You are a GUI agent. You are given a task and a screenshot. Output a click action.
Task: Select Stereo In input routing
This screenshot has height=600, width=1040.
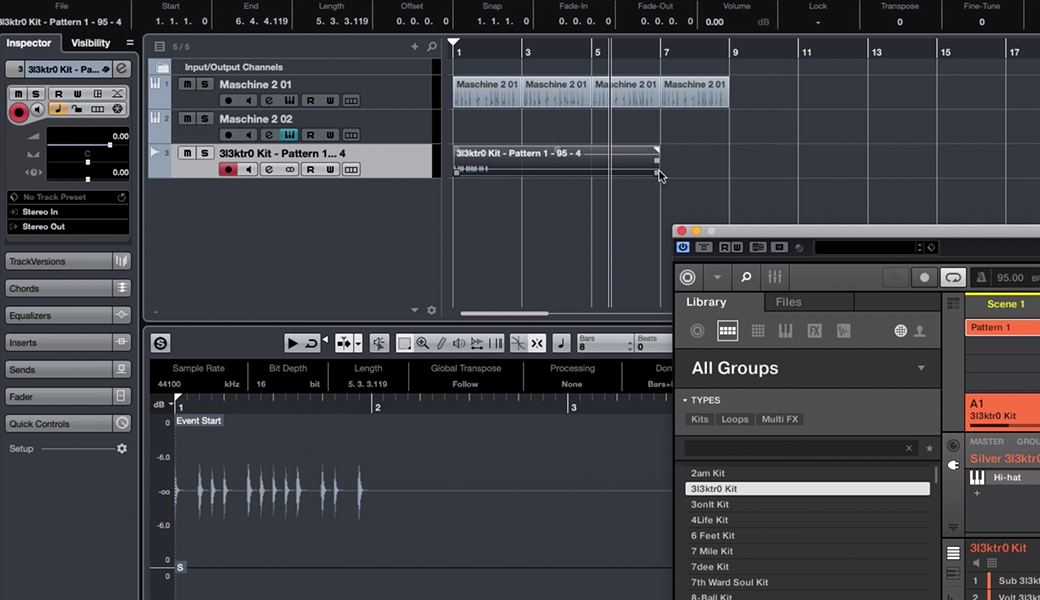pos(68,211)
